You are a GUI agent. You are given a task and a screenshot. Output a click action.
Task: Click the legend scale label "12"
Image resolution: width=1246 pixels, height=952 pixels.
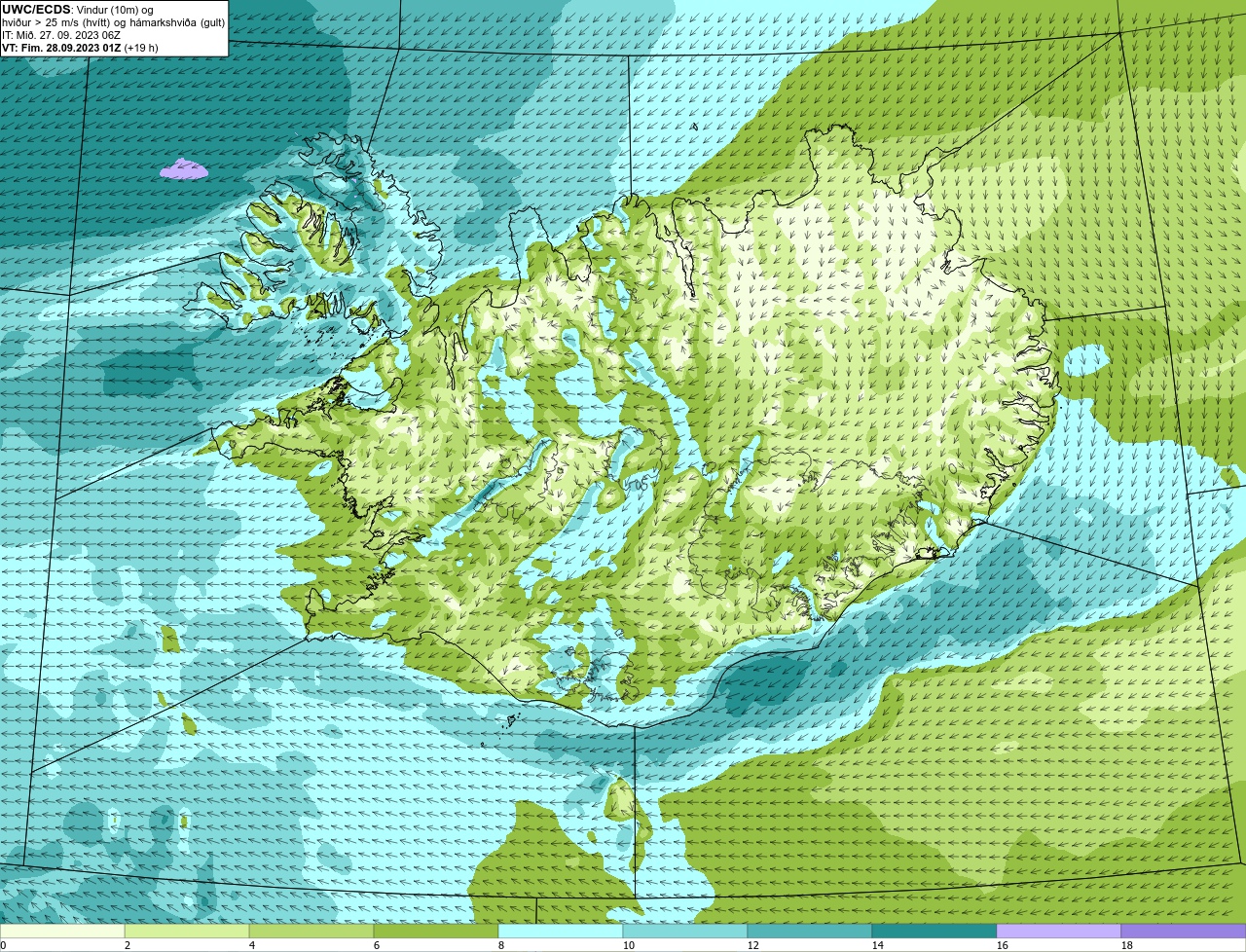point(753,945)
